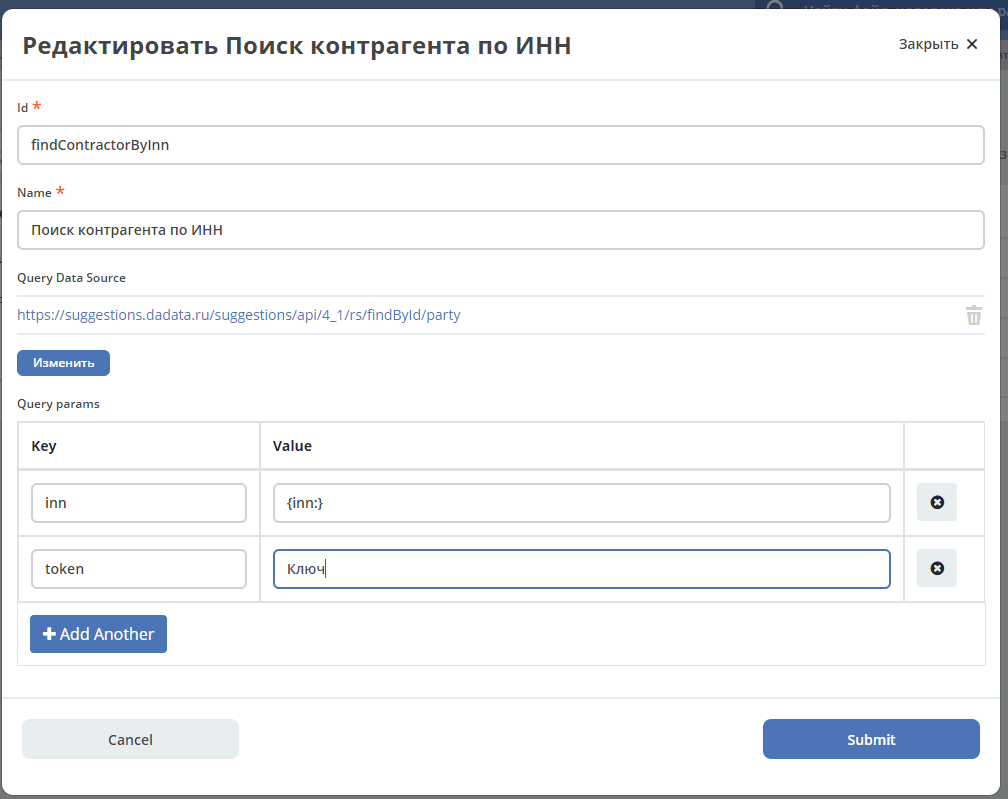This screenshot has width=1008, height=799.
Task: Delete the Query Data Source via trash icon
Action: pos(973,315)
